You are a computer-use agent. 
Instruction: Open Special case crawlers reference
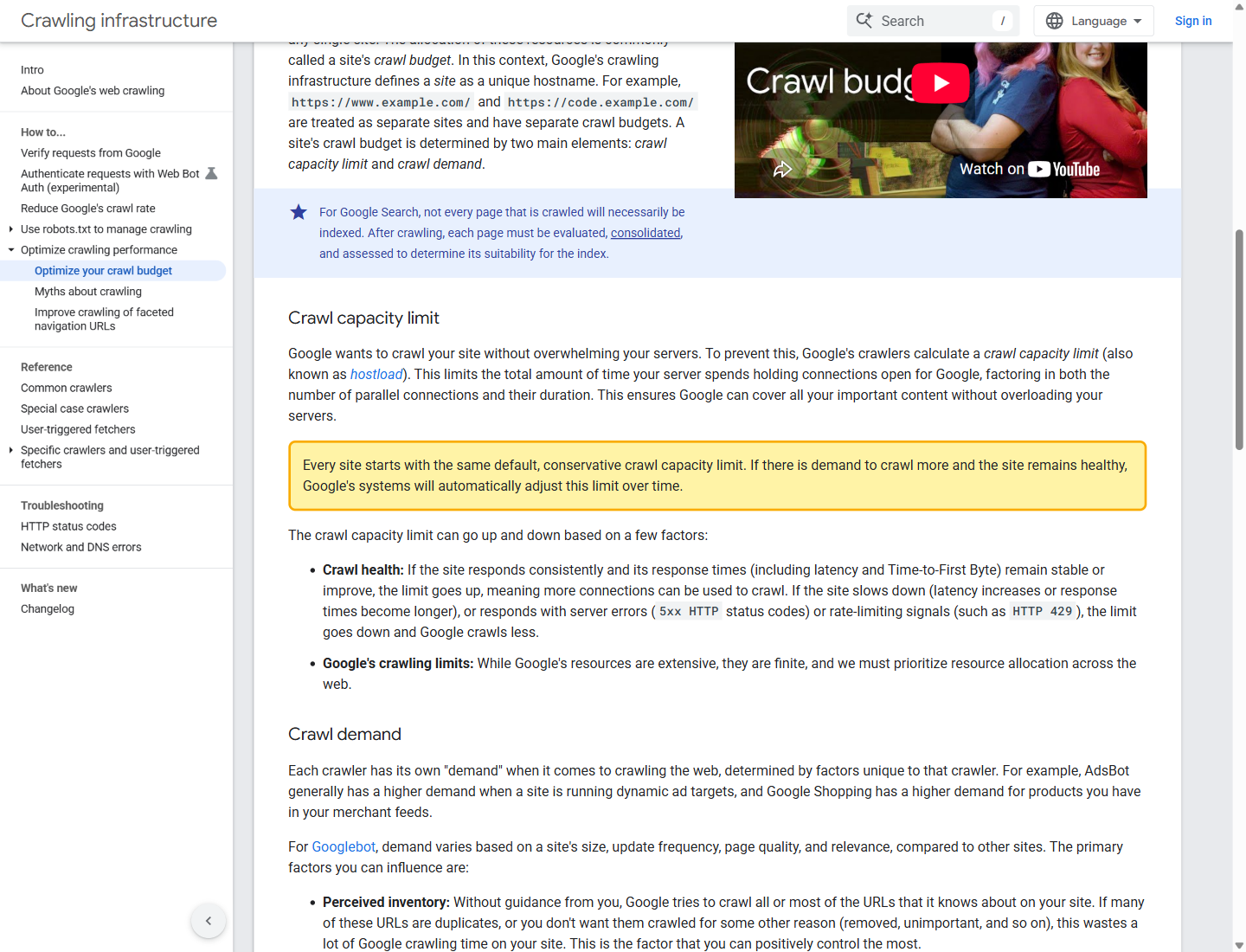(74, 408)
